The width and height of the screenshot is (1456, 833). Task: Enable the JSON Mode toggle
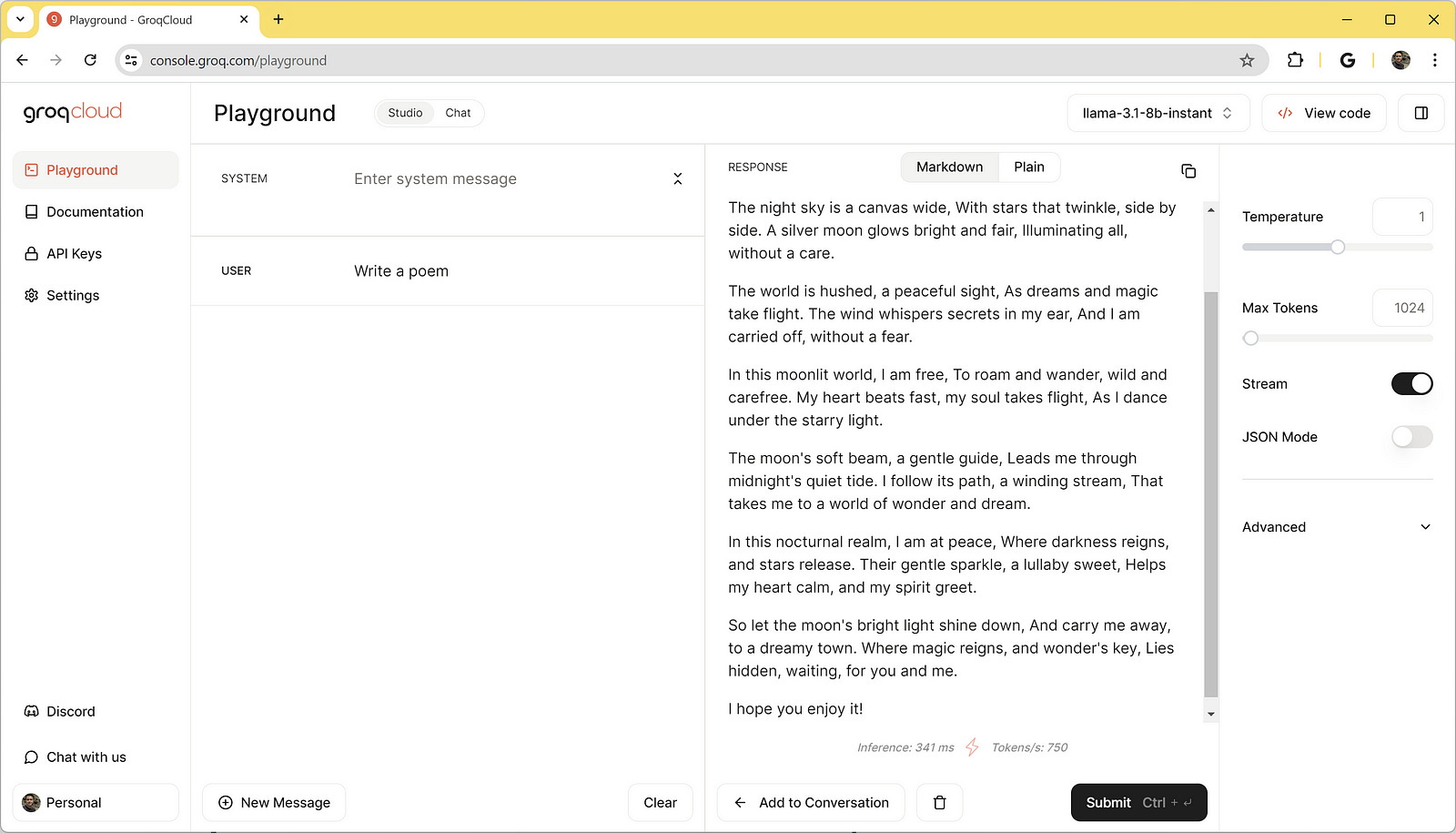tap(1412, 437)
